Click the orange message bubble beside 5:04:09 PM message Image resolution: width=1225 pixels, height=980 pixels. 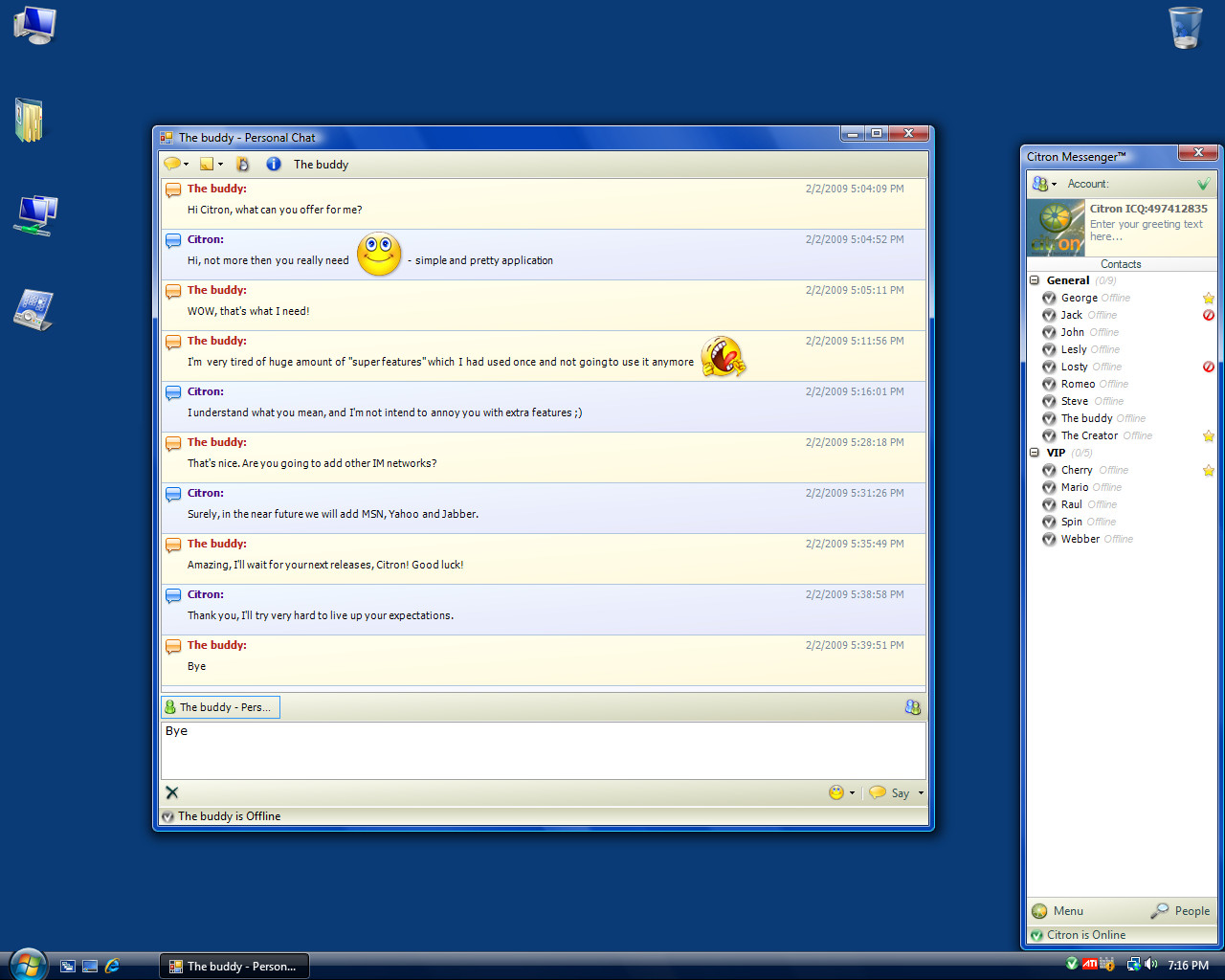[173, 190]
